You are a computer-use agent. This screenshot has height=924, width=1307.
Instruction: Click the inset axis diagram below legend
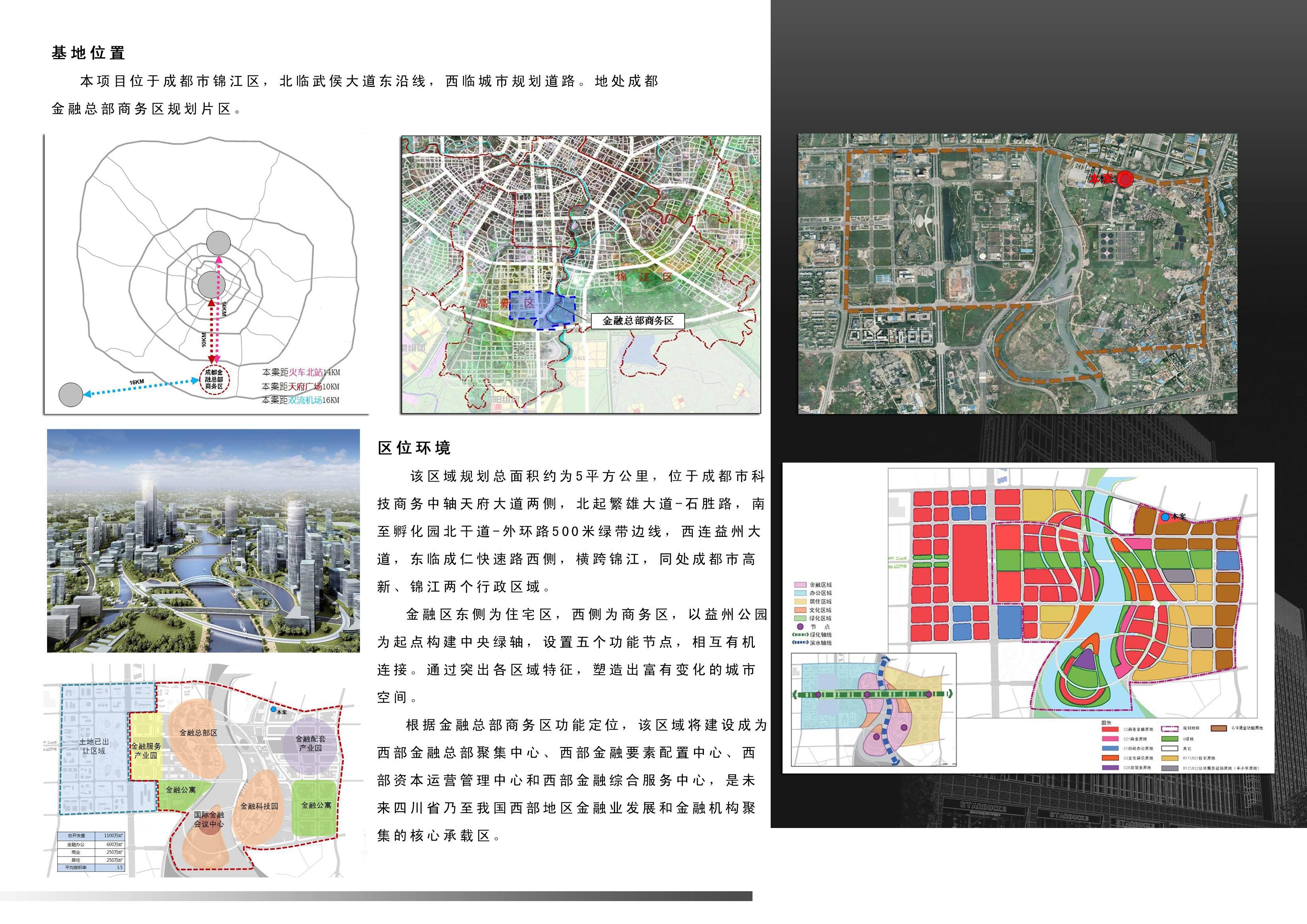click(874, 709)
